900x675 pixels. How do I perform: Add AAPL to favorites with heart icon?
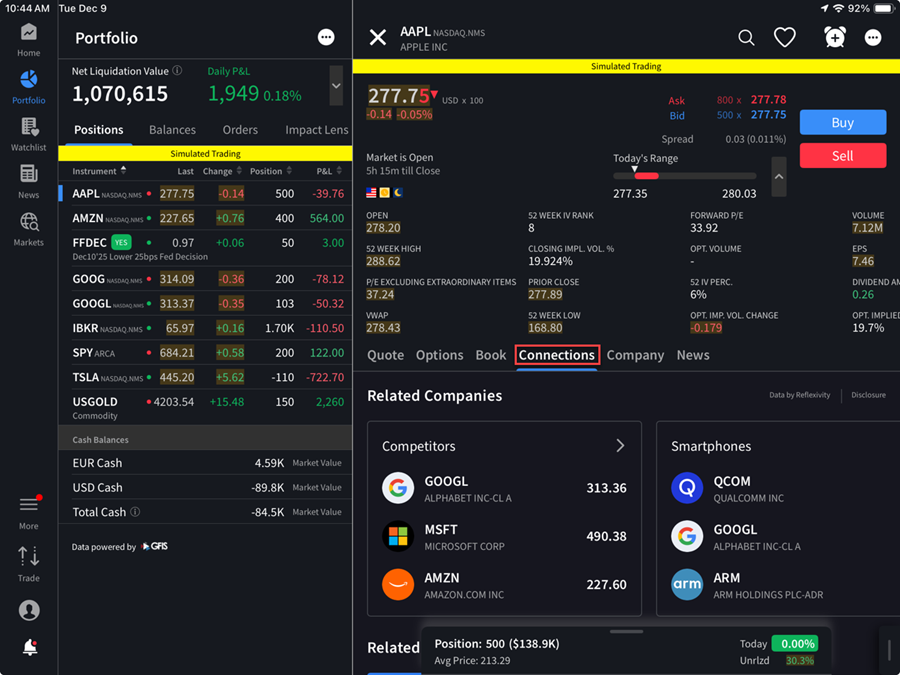[785, 38]
